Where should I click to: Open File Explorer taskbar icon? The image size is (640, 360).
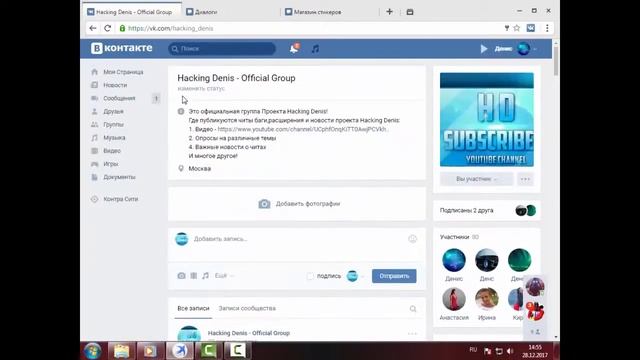coord(121,351)
